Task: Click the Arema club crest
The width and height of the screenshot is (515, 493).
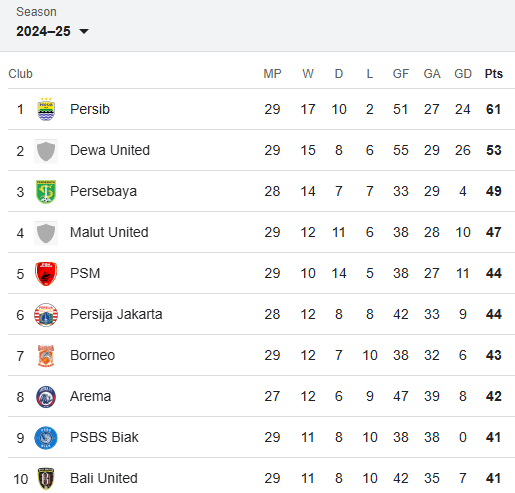Action: tap(46, 397)
